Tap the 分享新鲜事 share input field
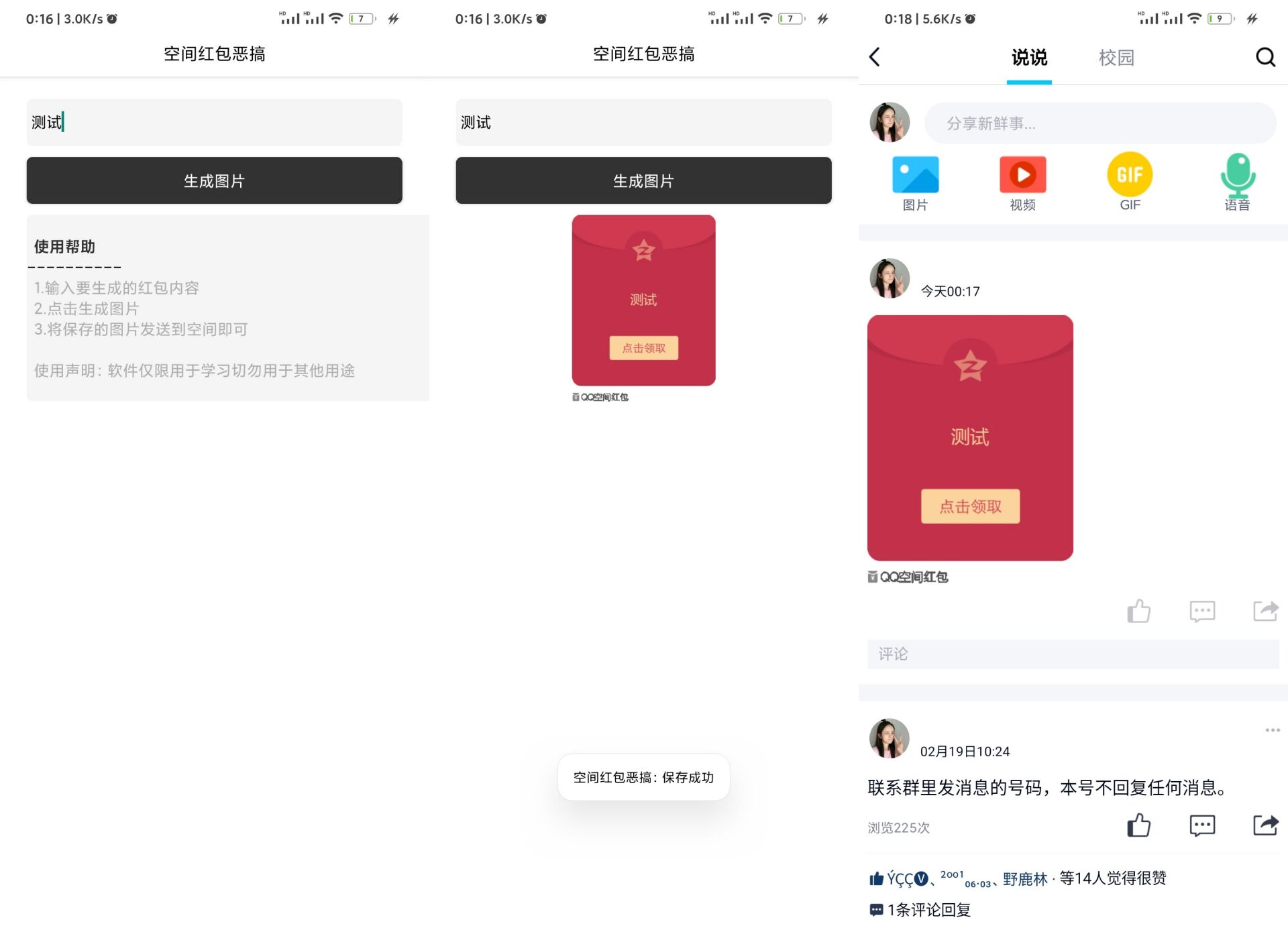 point(1100,123)
